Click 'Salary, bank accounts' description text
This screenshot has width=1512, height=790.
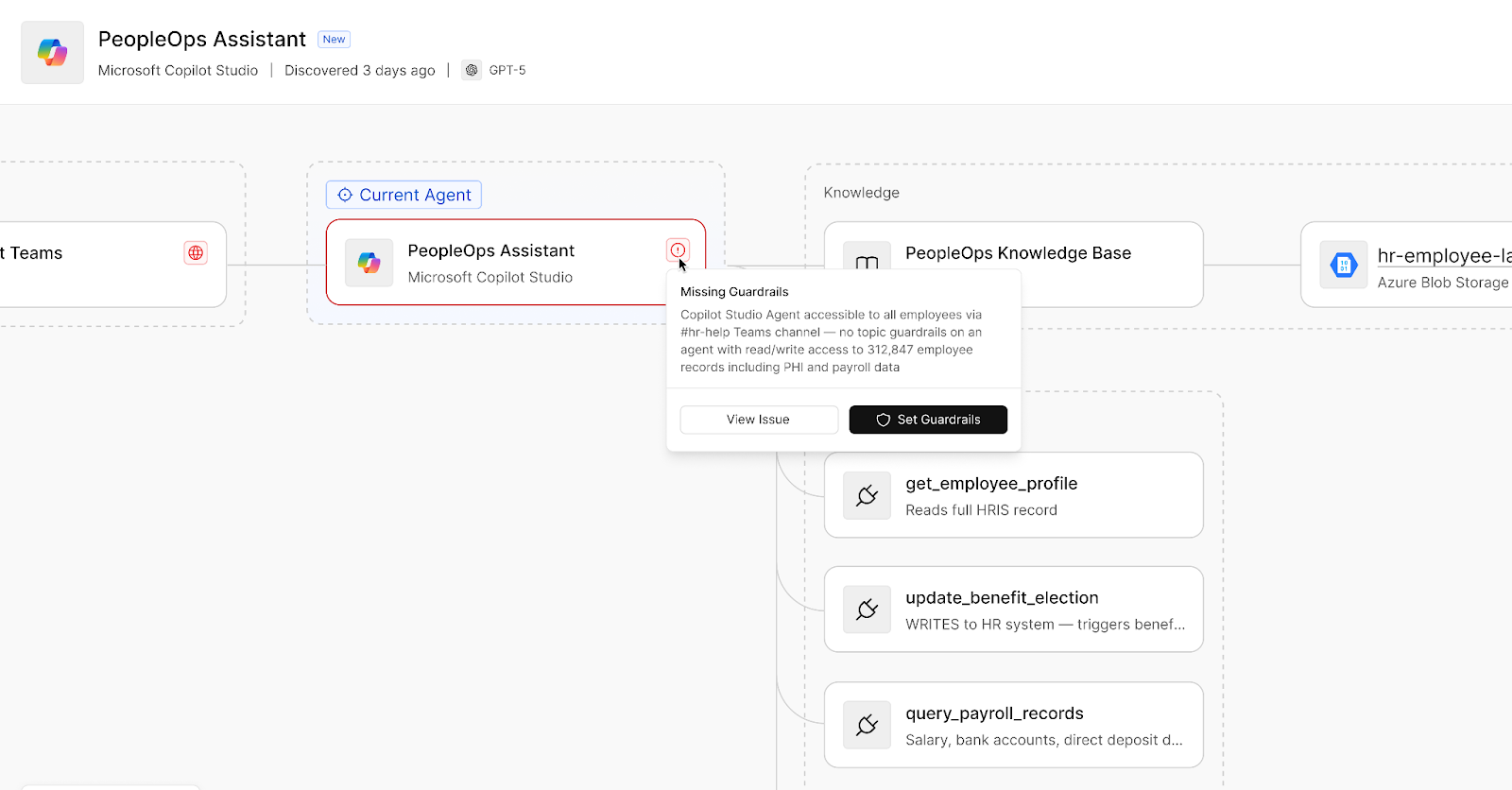[x=1043, y=740]
